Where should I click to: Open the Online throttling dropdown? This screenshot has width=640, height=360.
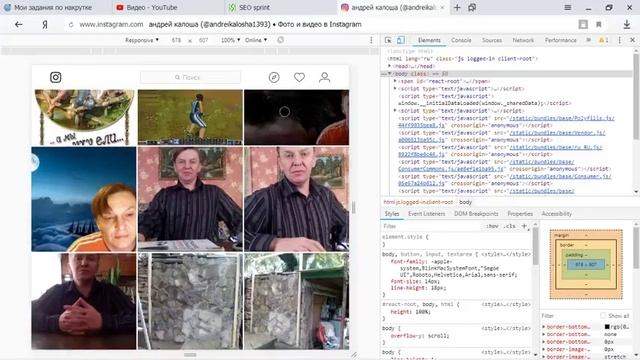(256, 40)
